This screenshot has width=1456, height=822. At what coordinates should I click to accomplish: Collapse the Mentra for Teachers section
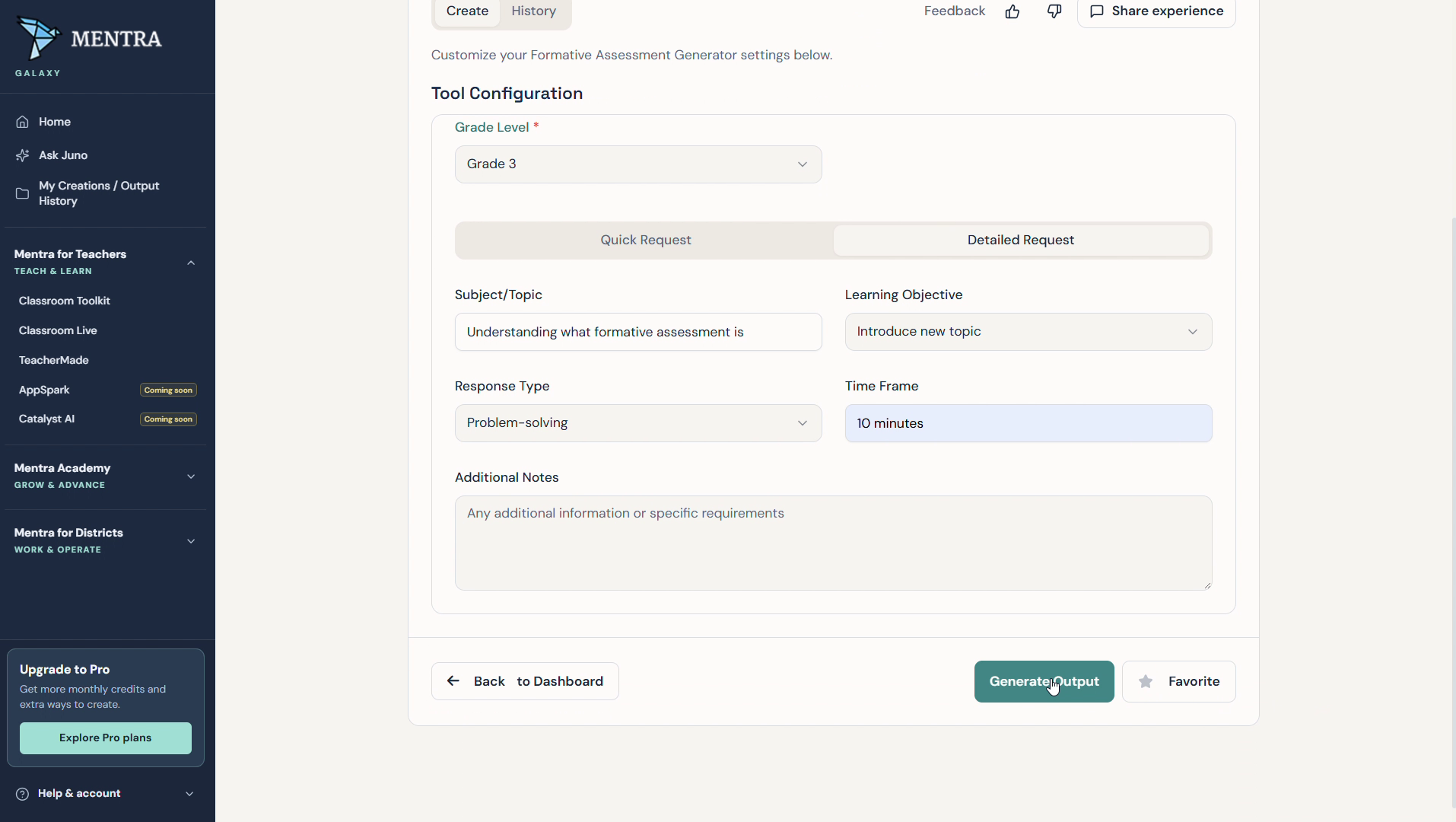click(x=191, y=263)
